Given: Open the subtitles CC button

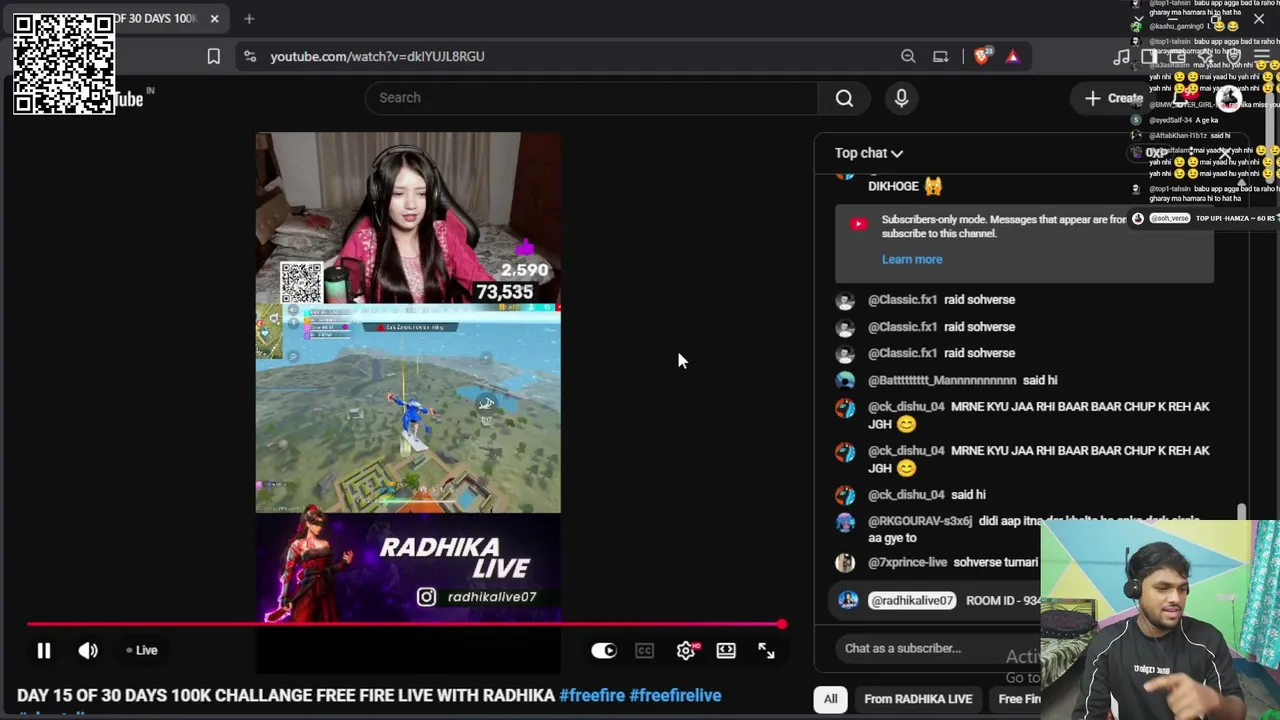Looking at the screenshot, I should 645,651.
